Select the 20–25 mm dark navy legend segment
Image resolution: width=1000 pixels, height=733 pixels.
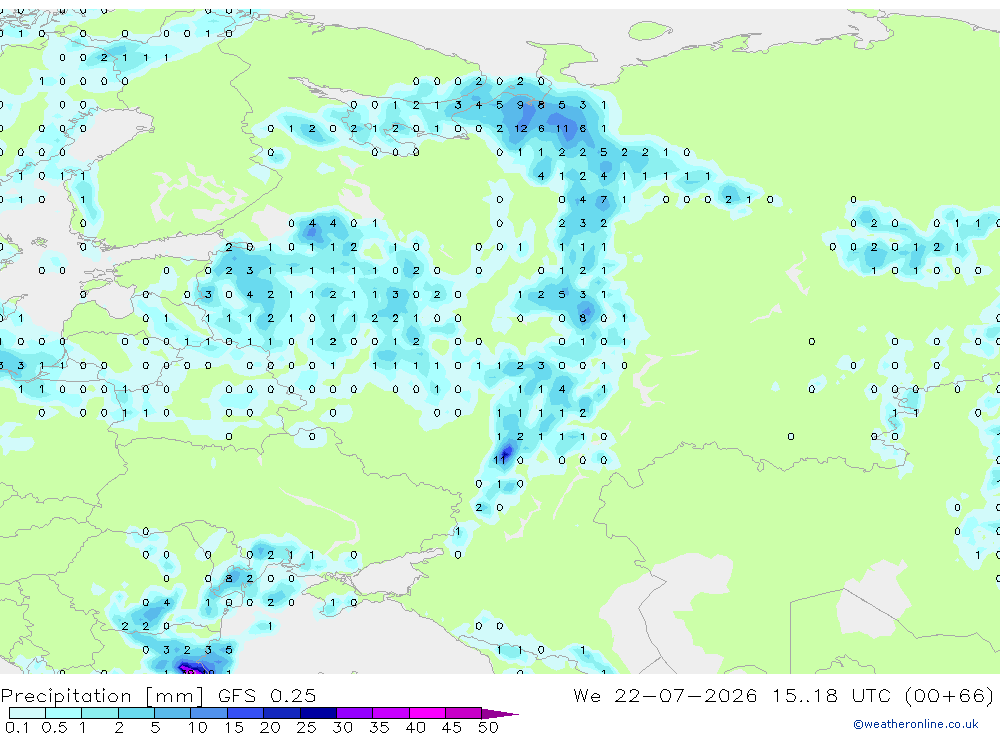pyautogui.click(x=281, y=713)
